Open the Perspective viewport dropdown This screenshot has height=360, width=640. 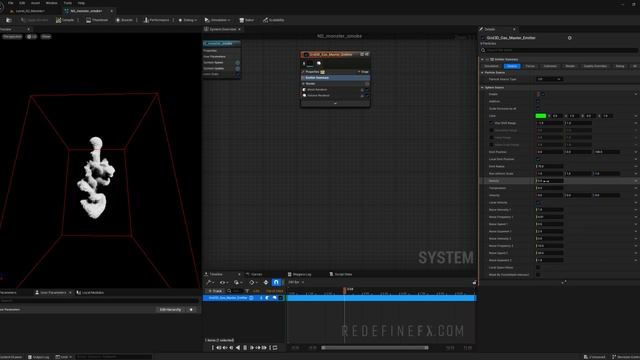(12, 36)
